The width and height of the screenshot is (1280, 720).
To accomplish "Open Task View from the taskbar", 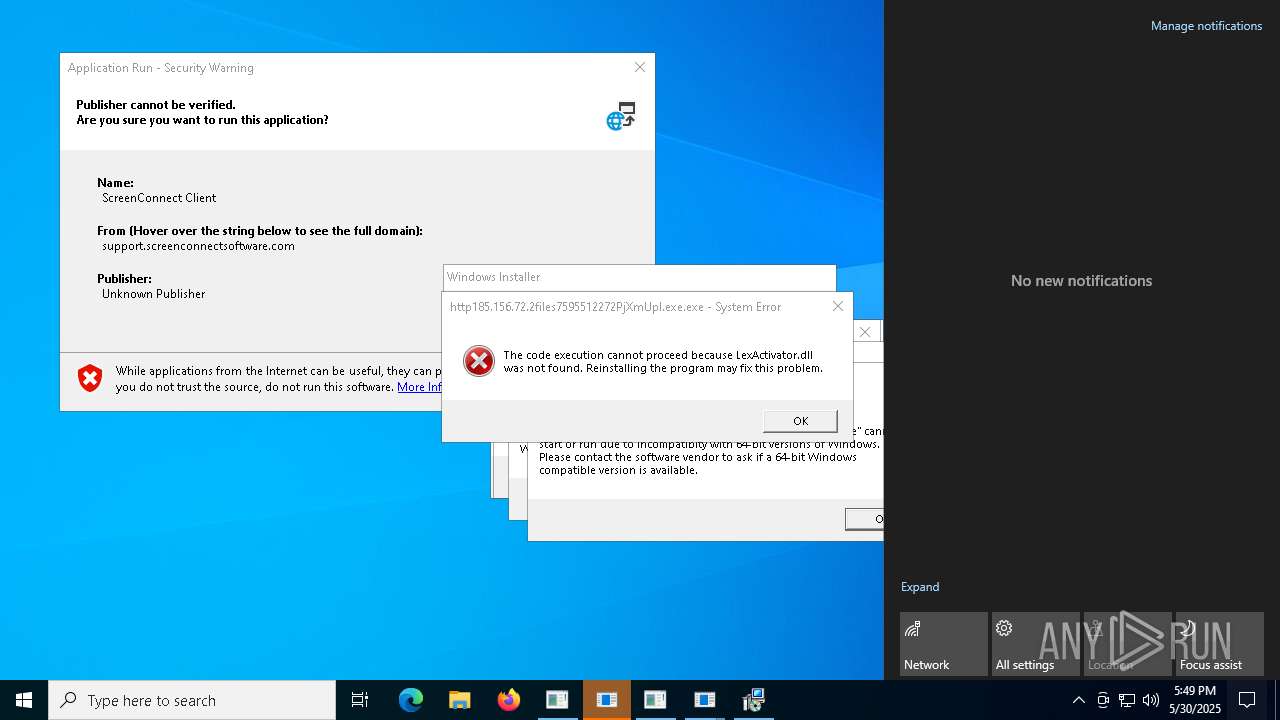I will 360,700.
